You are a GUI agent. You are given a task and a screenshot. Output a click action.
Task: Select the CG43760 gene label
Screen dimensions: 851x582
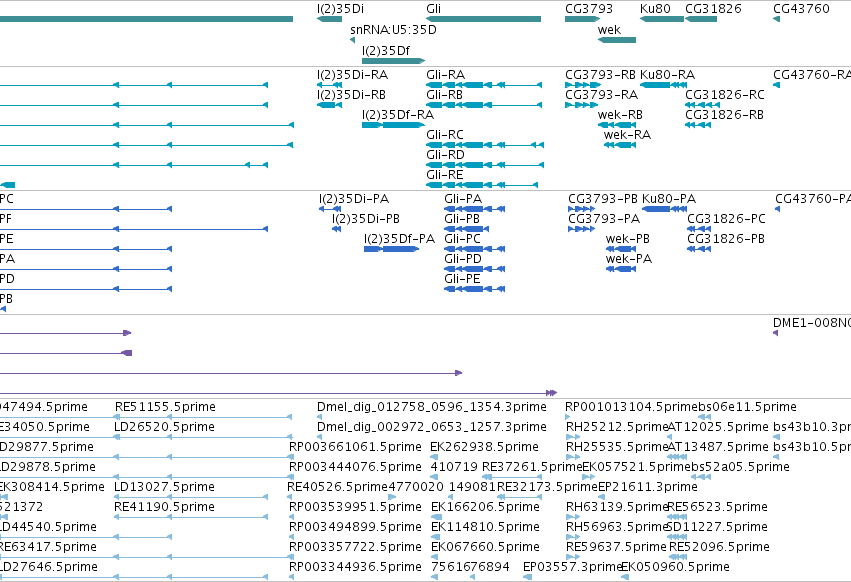point(801,9)
